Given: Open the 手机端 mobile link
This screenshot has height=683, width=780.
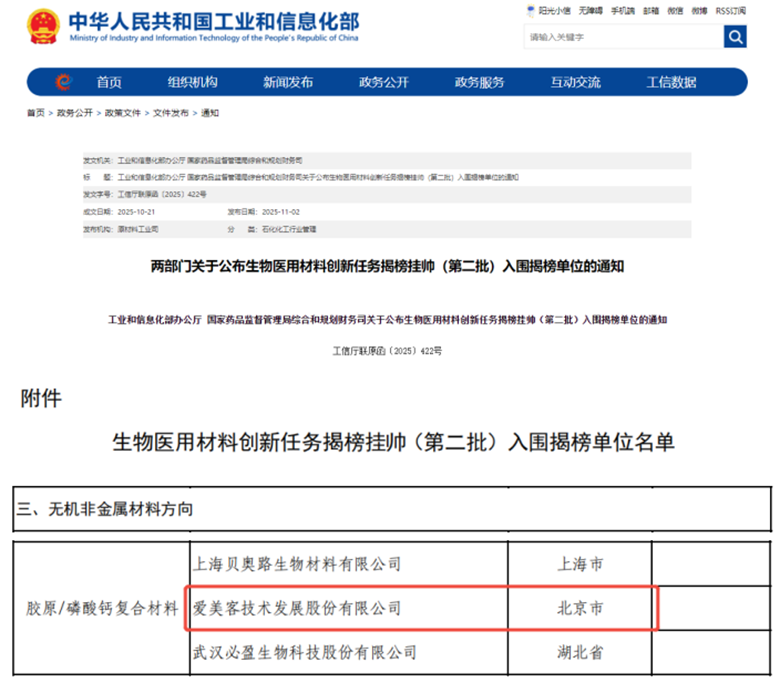Looking at the screenshot, I should [x=623, y=10].
